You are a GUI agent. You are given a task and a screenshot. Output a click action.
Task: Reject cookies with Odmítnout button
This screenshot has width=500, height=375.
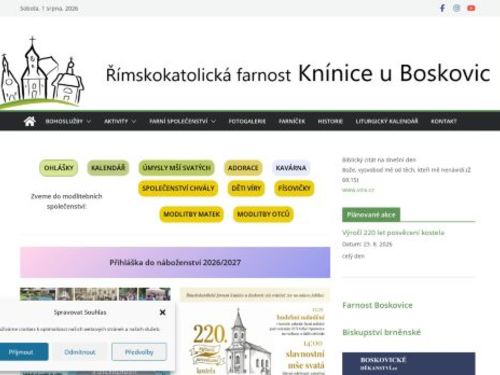pos(80,352)
